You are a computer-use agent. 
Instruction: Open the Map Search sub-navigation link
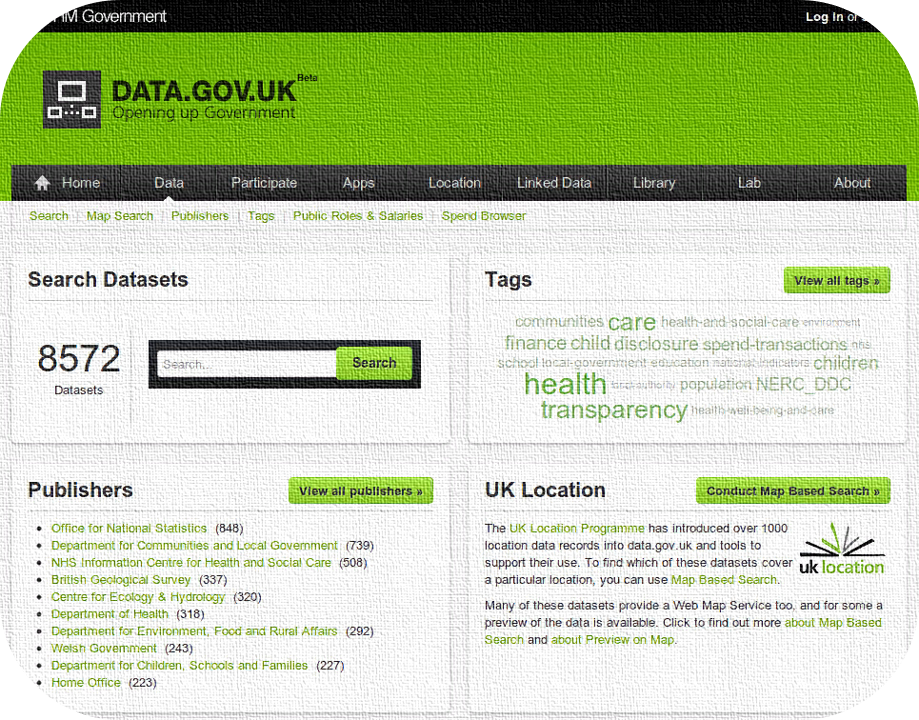[x=120, y=216]
